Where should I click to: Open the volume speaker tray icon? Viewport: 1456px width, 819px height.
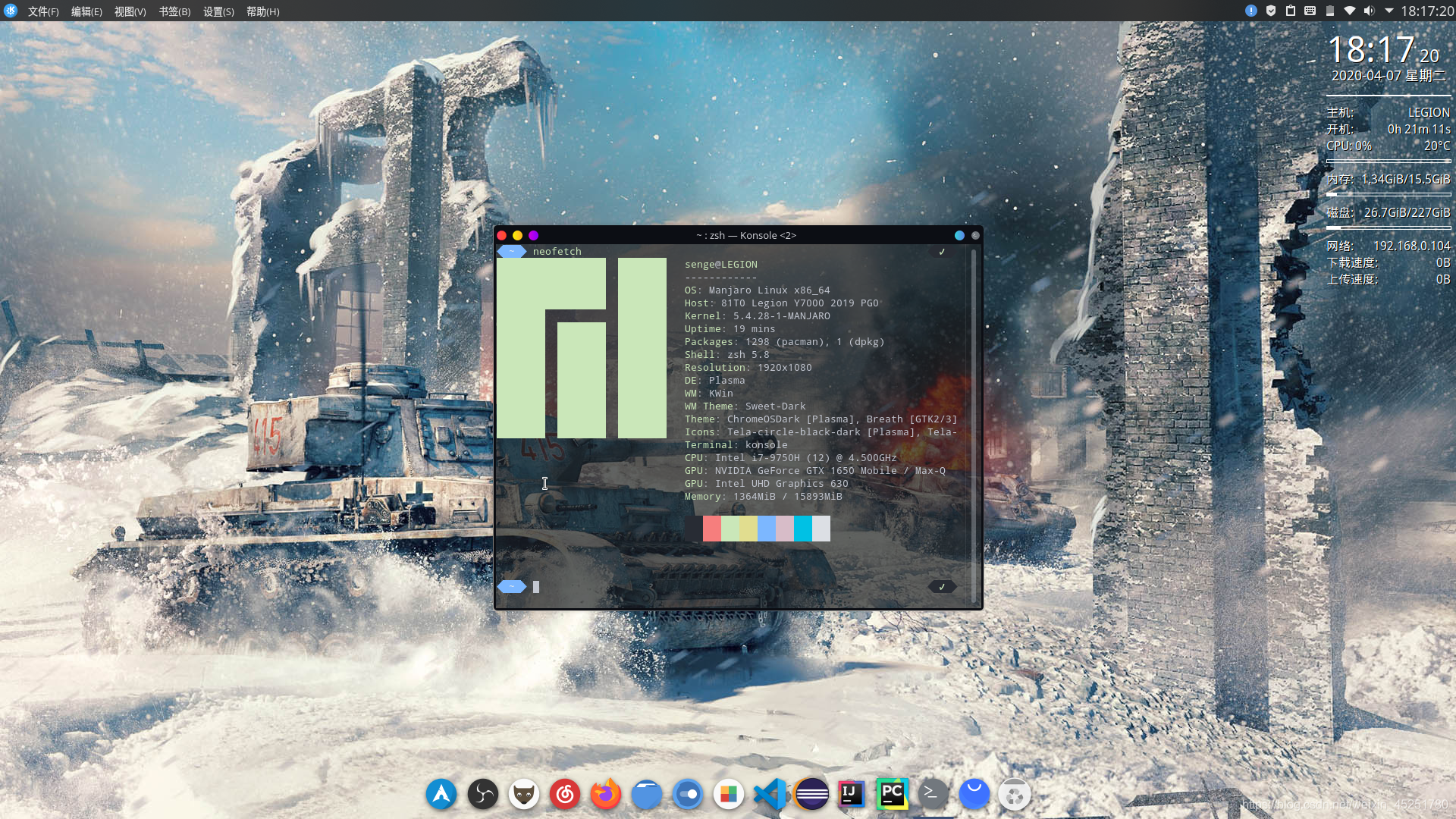click(x=1370, y=11)
